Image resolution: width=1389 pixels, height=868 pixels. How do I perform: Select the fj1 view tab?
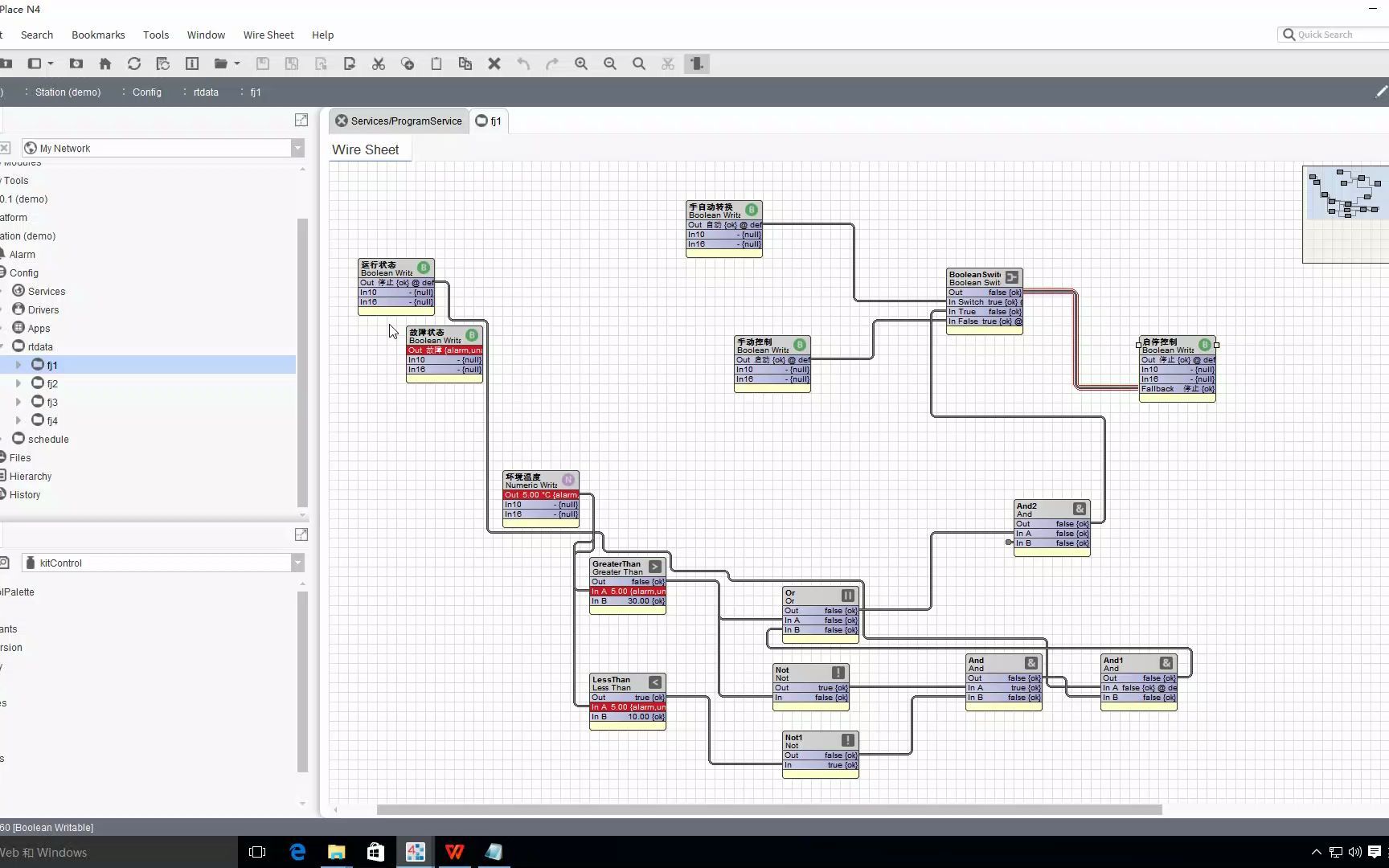[x=488, y=121]
